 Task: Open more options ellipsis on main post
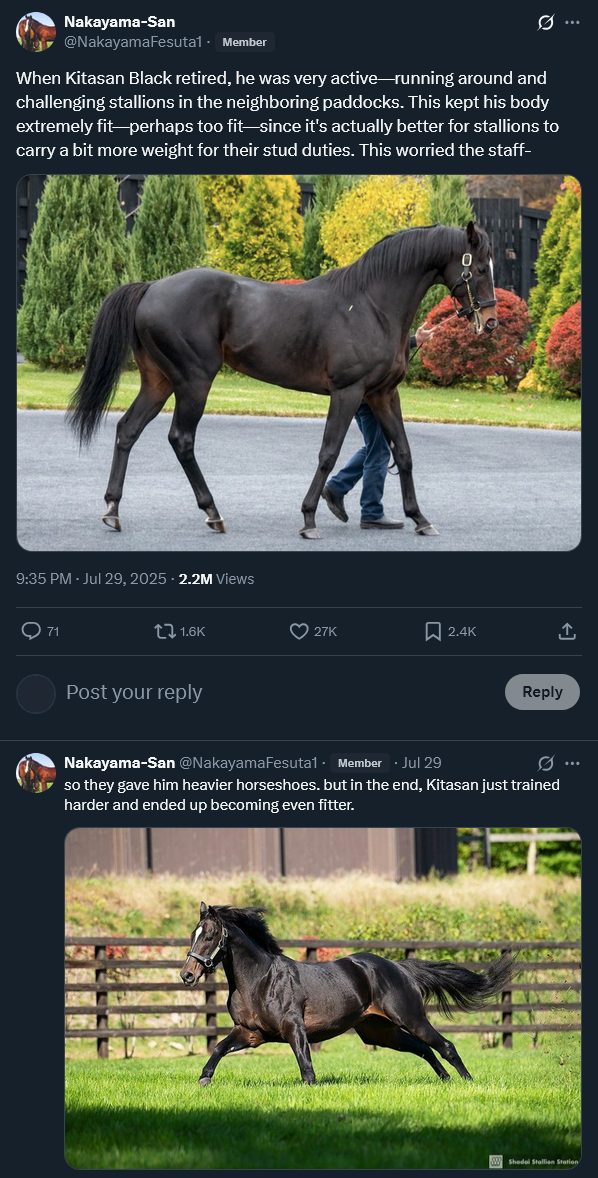[572, 23]
